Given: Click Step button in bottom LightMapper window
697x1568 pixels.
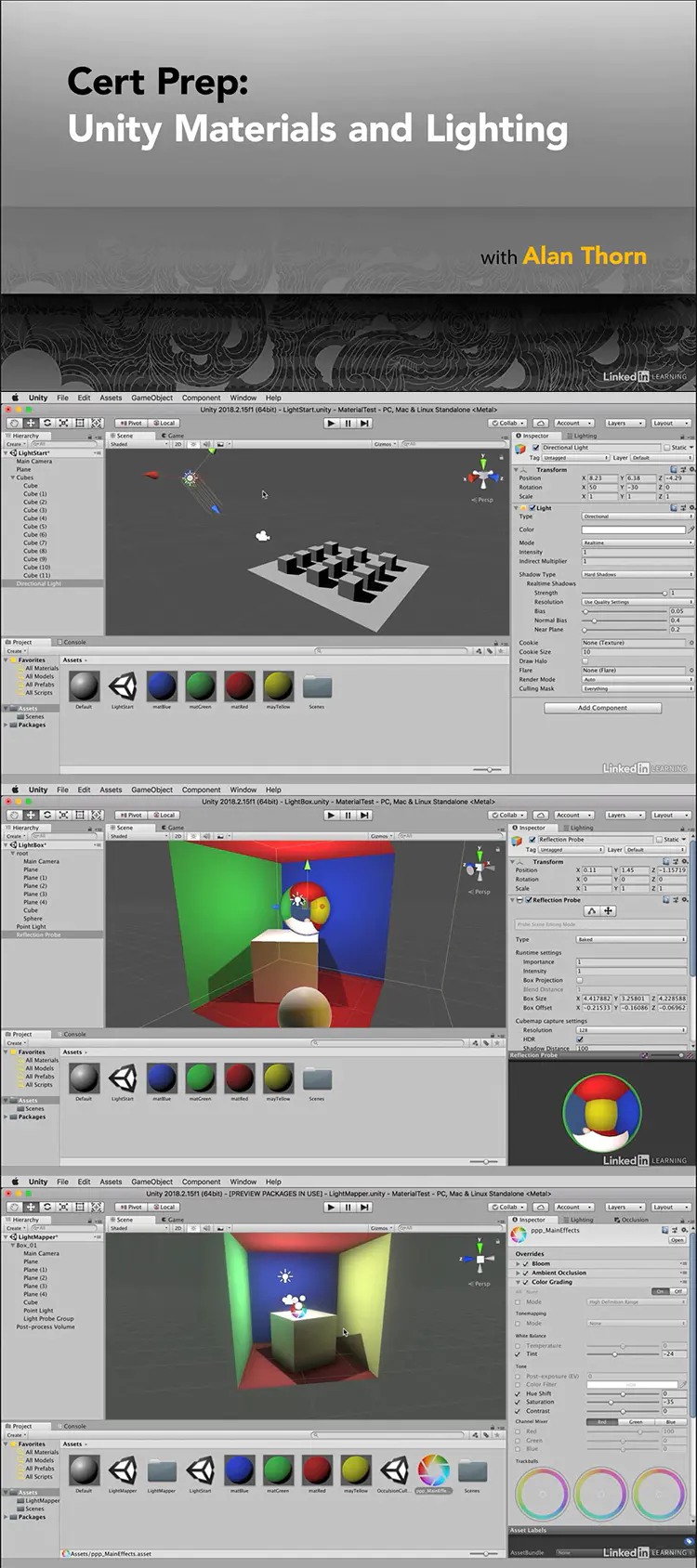Looking at the screenshot, I should coord(365,1207).
